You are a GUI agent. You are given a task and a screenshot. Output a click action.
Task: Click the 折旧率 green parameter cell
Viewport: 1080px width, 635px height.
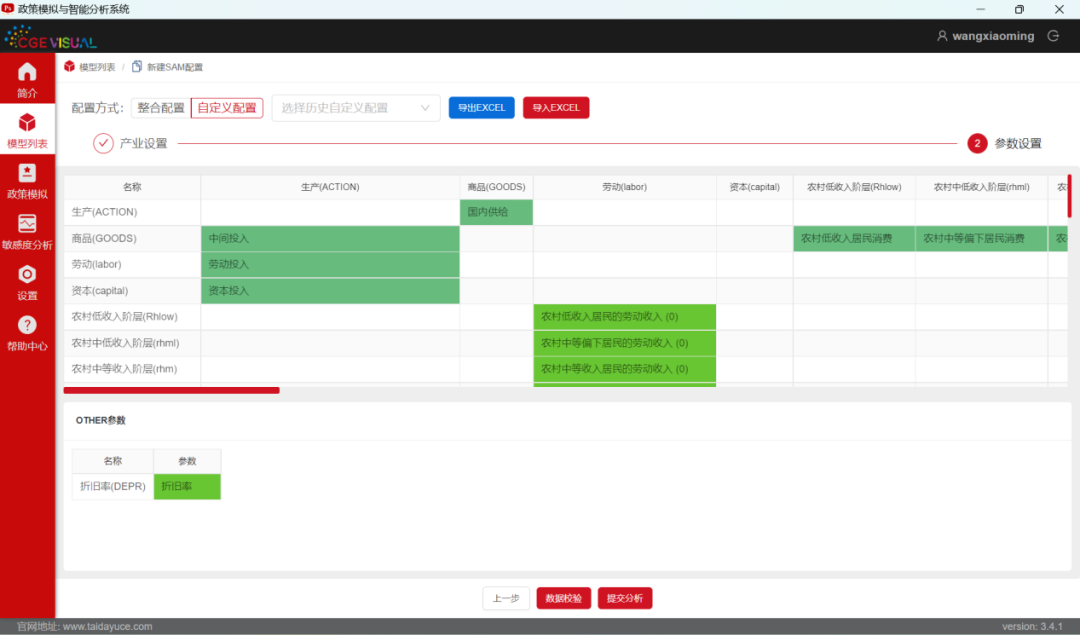pyautogui.click(x=187, y=486)
